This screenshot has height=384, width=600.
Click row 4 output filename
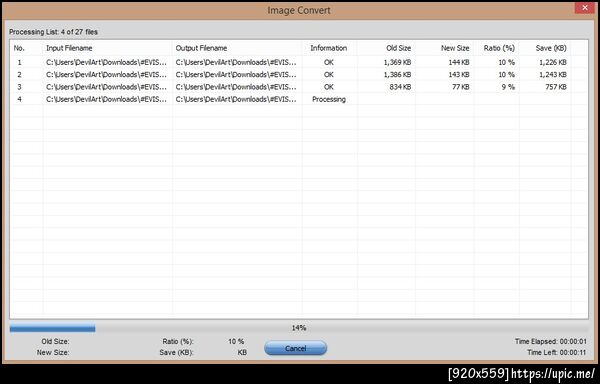coord(236,99)
